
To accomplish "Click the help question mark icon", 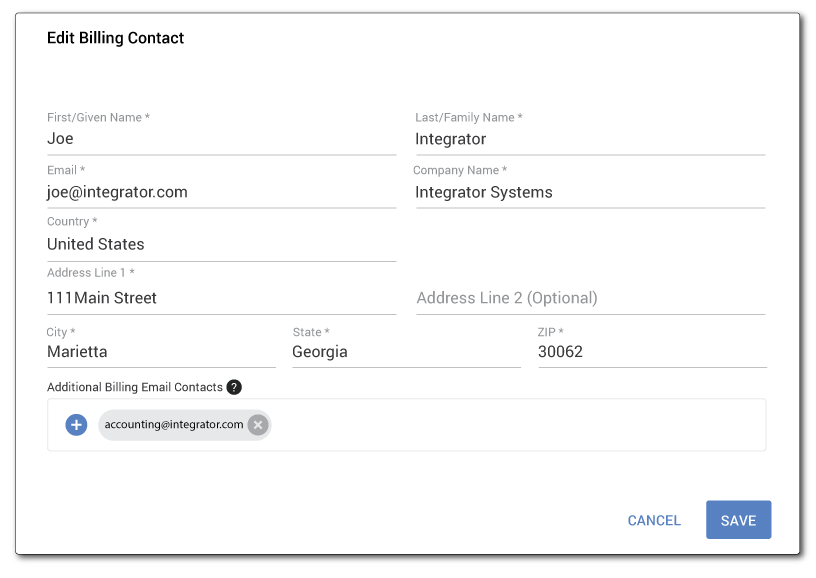I will tap(234, 387).
